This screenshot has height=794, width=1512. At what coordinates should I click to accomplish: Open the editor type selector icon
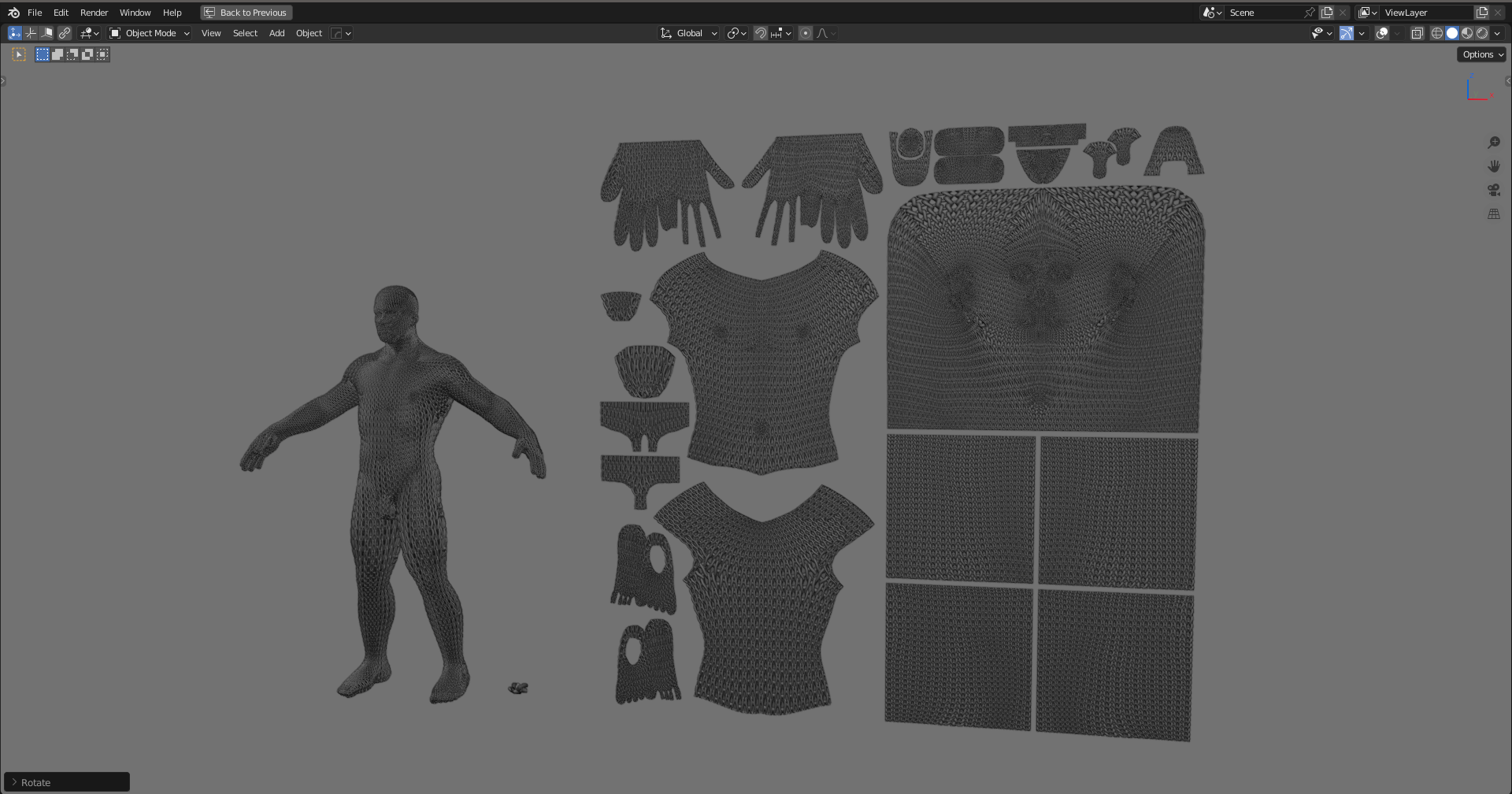tap(90, 33)
